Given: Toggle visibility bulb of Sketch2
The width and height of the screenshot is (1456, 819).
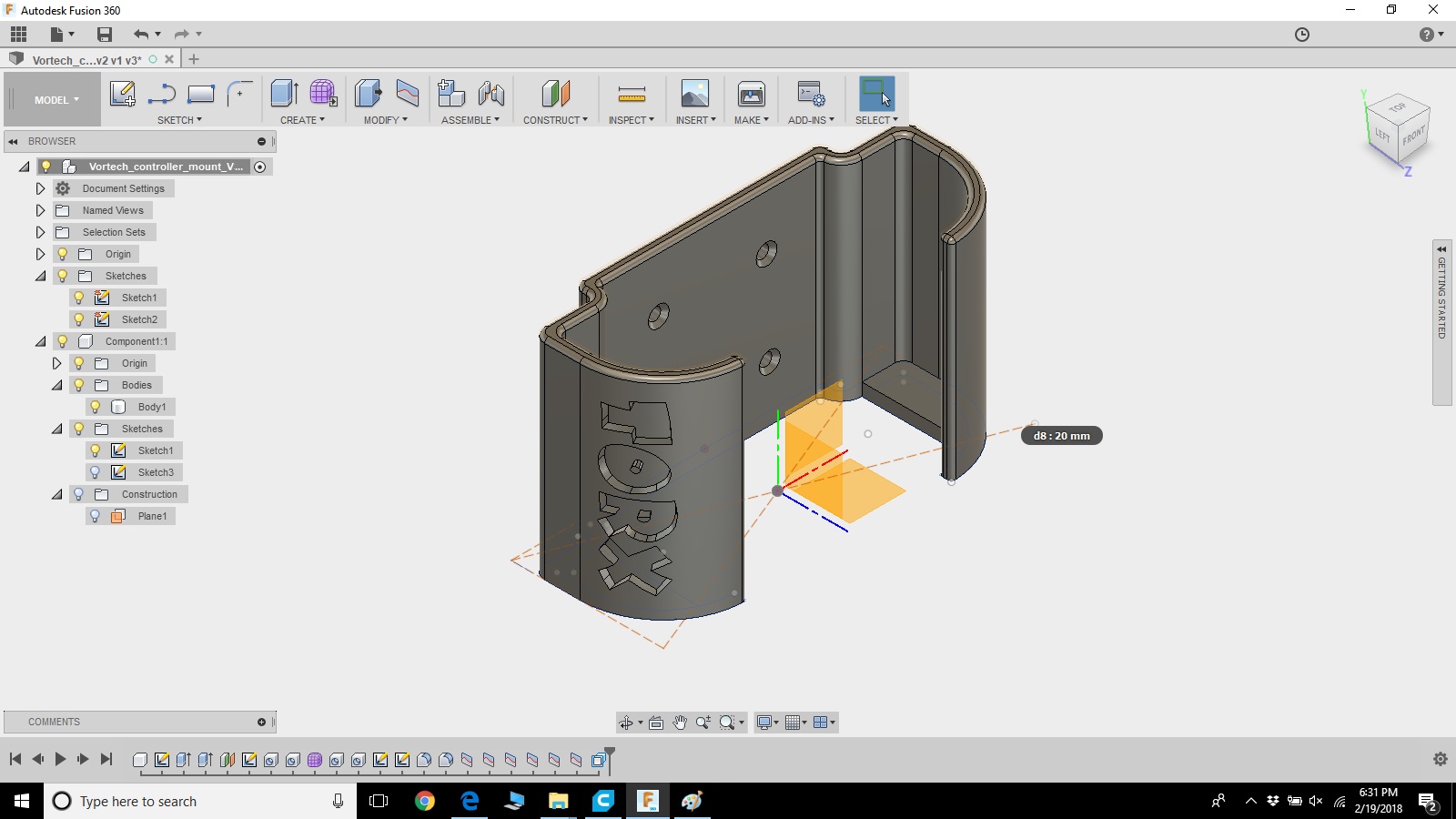Looking at the screenshot, I should coord(79,319).
